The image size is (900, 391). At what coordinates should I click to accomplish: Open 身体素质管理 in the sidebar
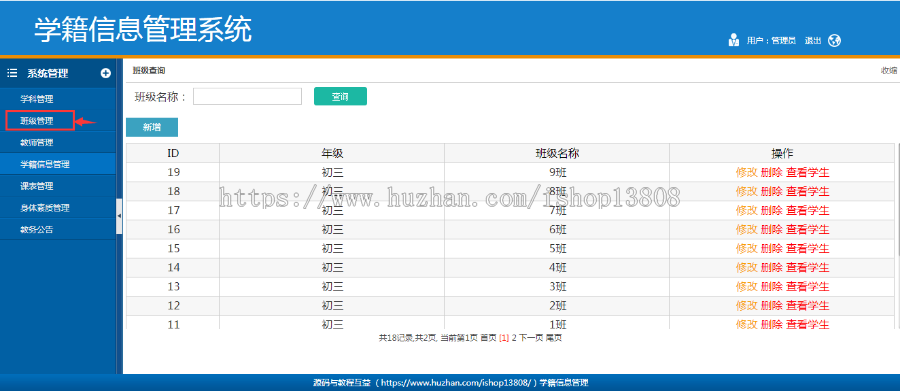[x=45, y=208]
